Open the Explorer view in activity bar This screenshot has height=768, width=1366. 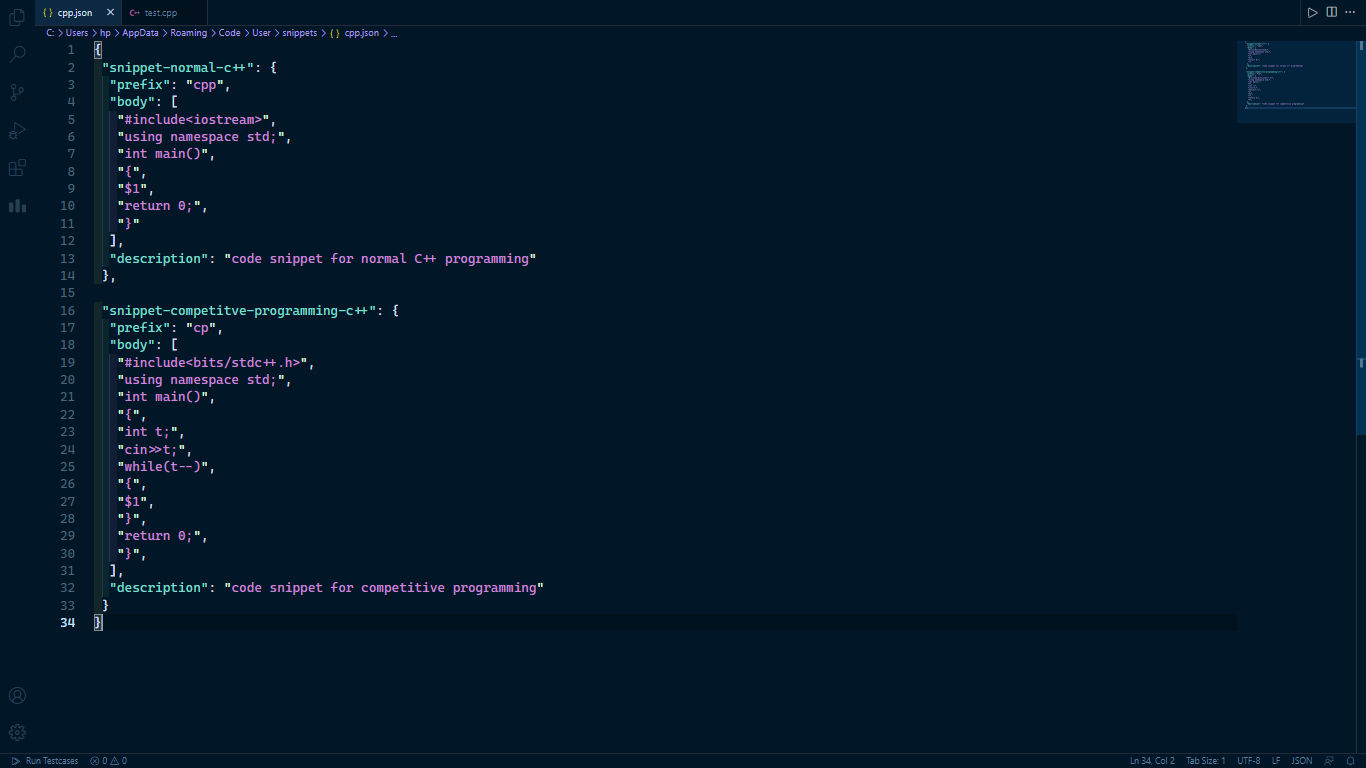[17, 17]
